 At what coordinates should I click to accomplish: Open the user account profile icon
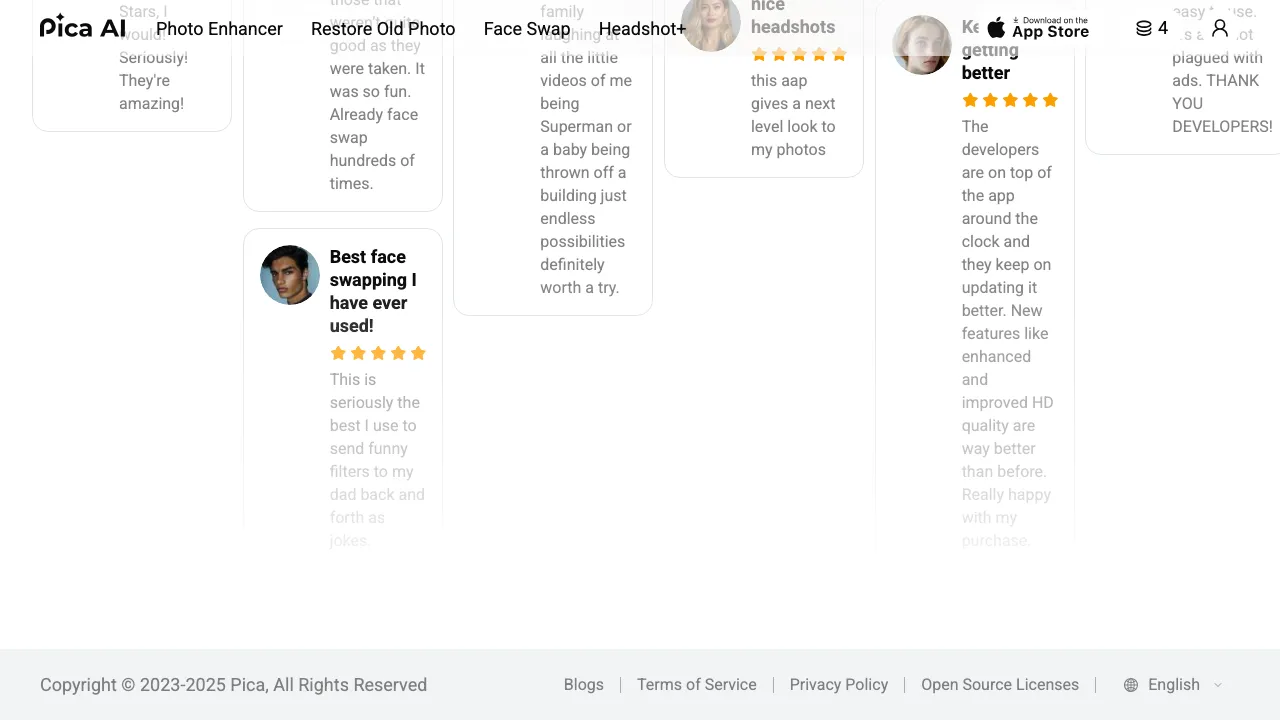tap(1220, 28)
